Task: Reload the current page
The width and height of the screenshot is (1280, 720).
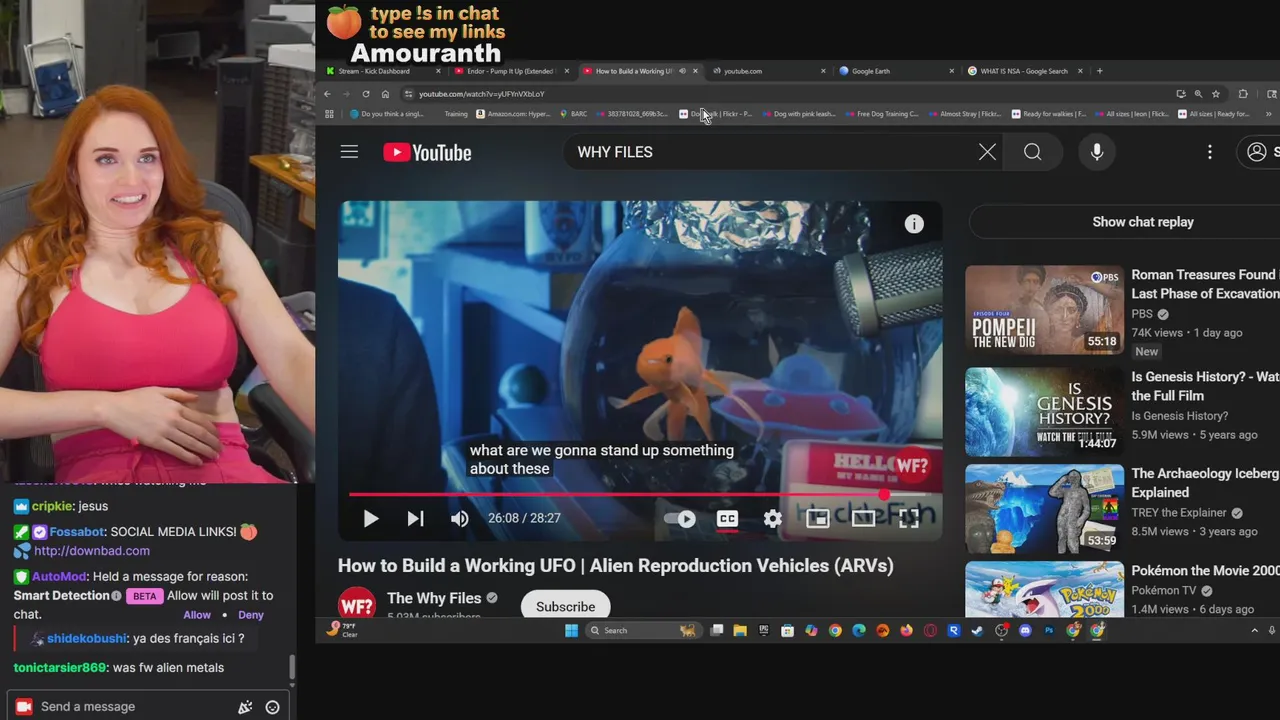Action: click(x=366, y=94)
